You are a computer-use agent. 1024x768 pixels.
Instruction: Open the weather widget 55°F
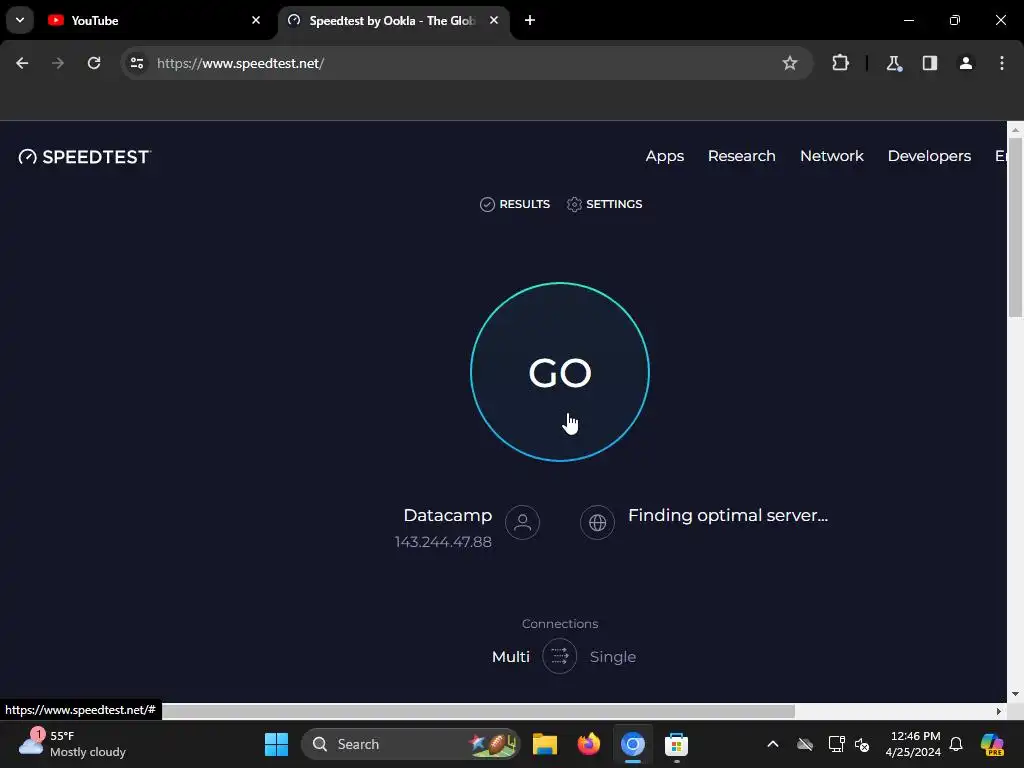pyautogui.click(x=72, y=744)
